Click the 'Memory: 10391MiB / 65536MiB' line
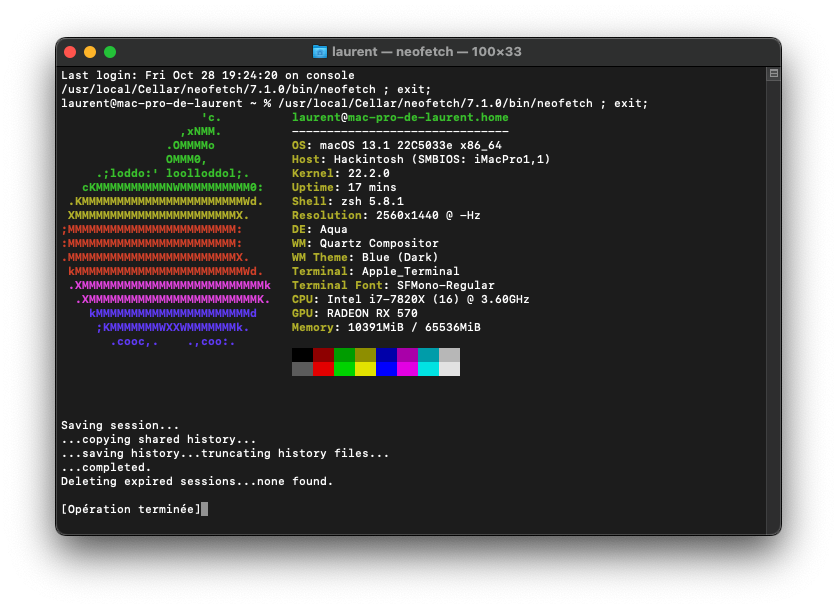The width and height of the screenshot is (837, 609). (x=386, y=327)
